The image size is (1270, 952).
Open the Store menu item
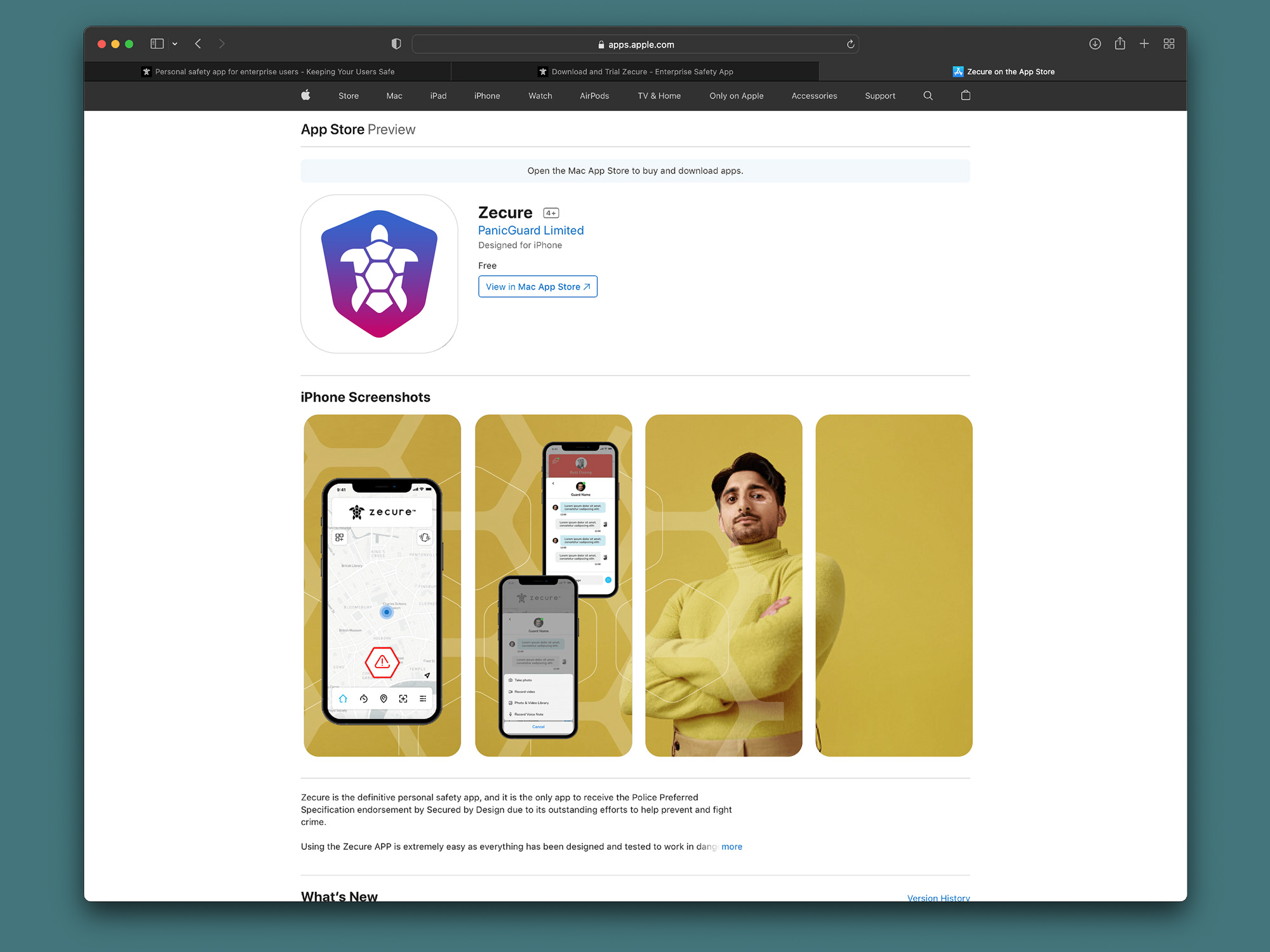pyautogui.click(x=349, y=96)
